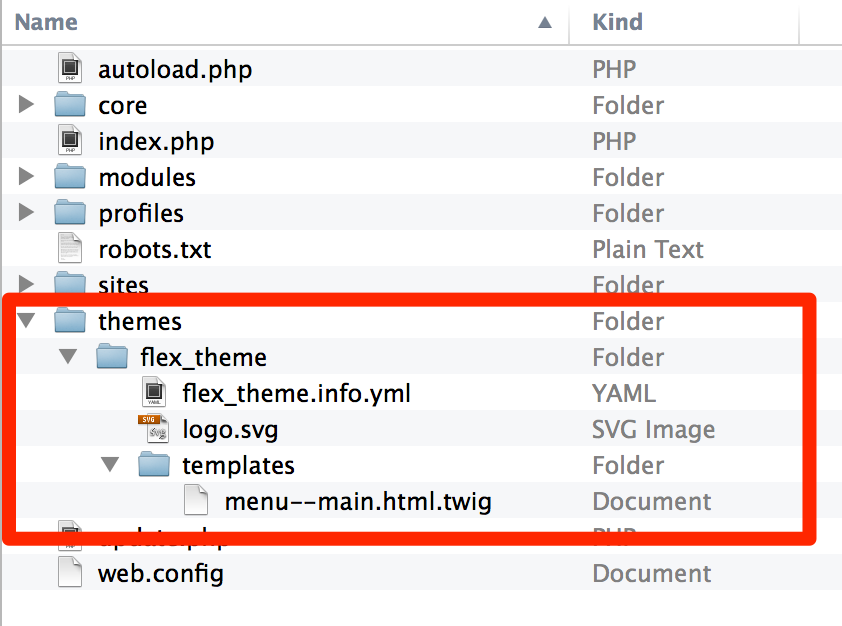This screenshot has height=626, width=842.
Task: Select the web.config file name
Action: [161, 573]
